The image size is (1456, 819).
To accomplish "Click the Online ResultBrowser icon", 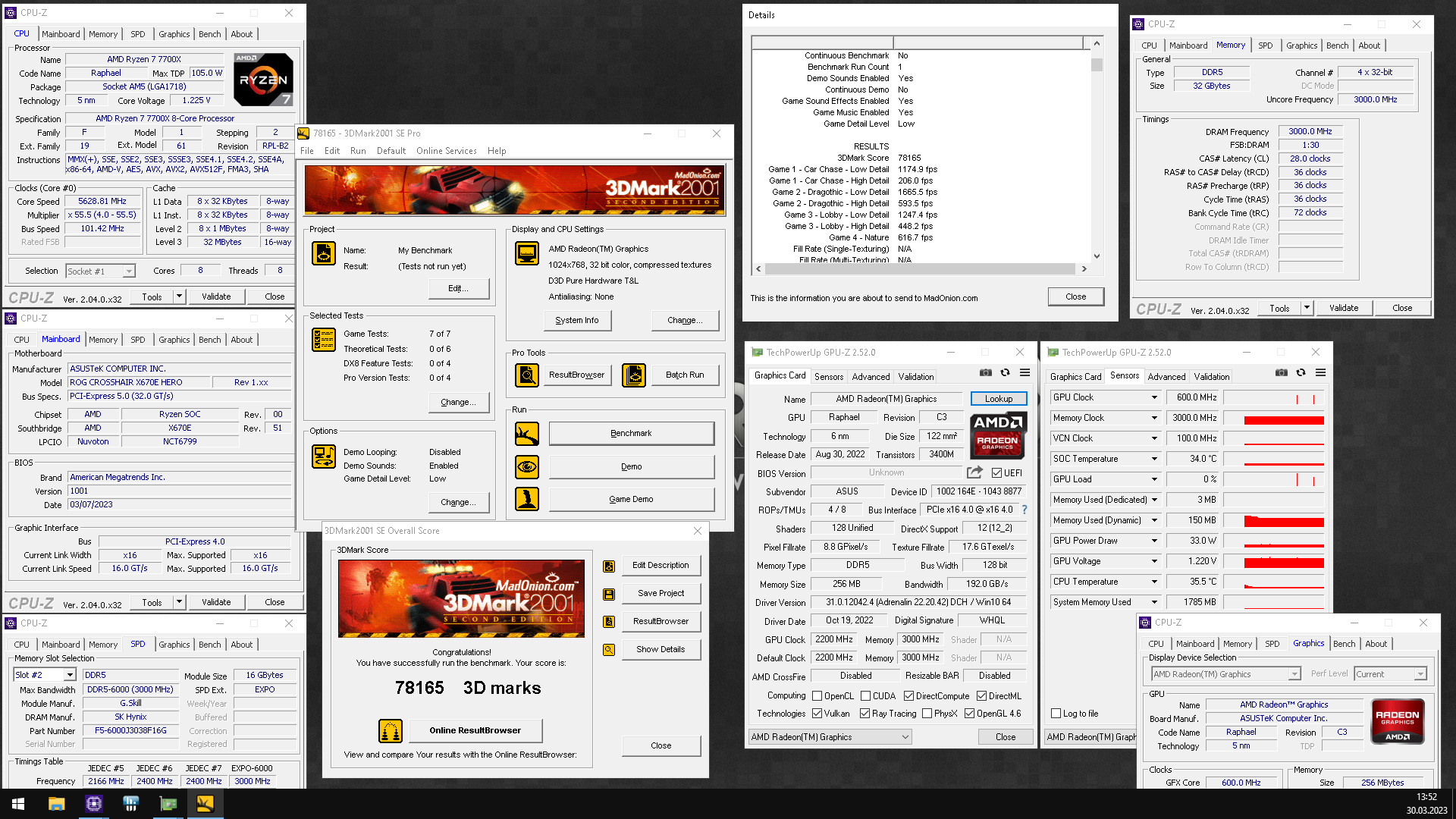I will coord(391,731).
